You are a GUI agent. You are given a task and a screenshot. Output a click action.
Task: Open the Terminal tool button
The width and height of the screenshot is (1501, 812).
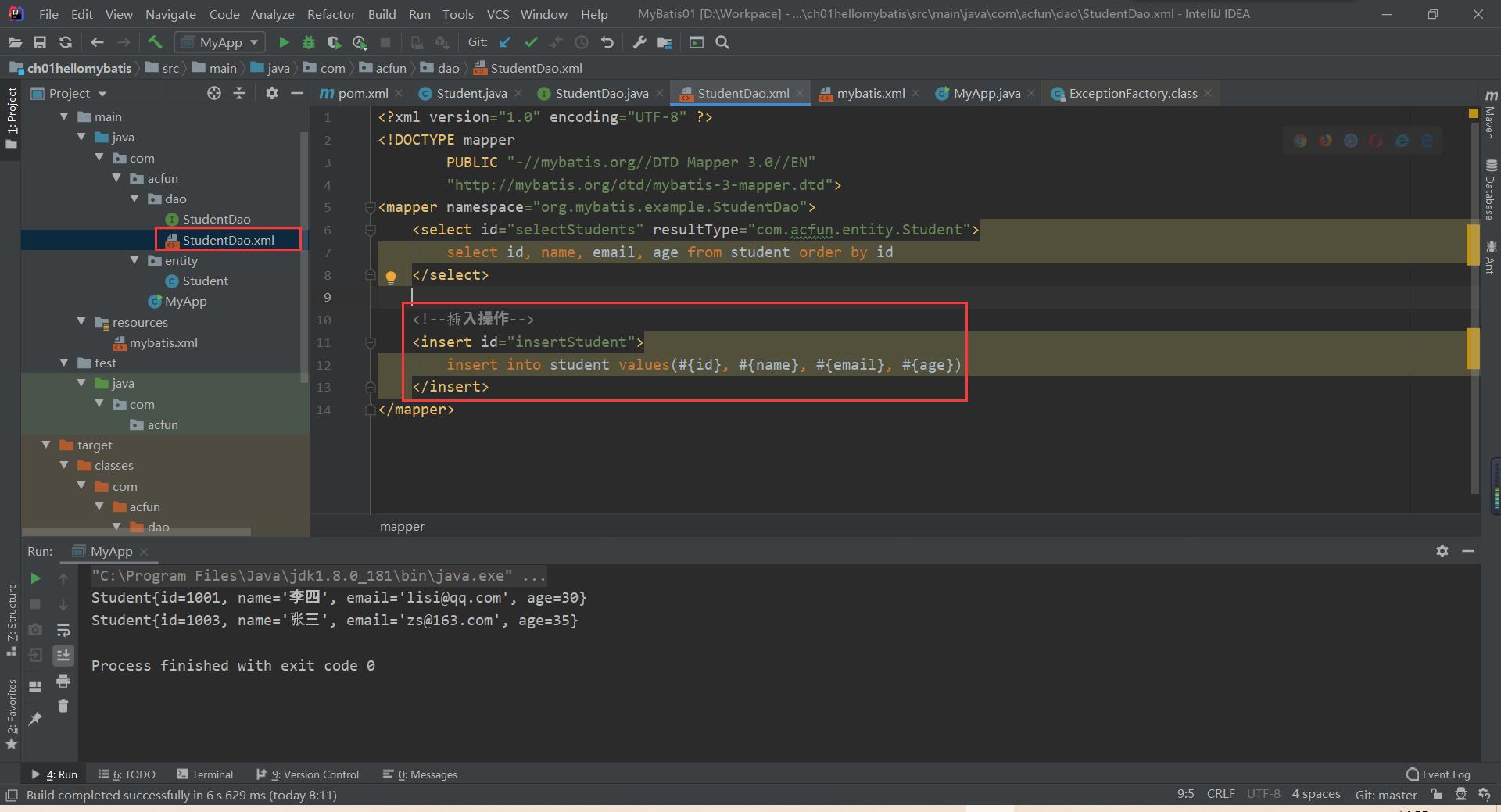205,774
